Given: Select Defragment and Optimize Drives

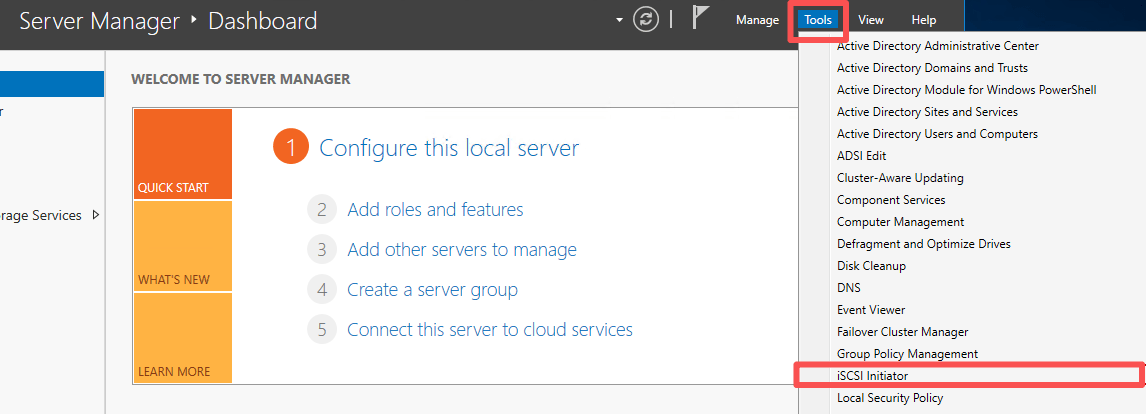Looking at the screenshot, I should pos(924,243).
